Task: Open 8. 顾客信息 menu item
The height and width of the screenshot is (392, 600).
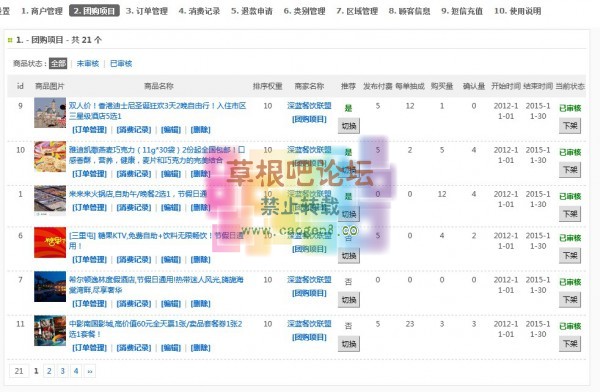Action: [x=409, y=11]
